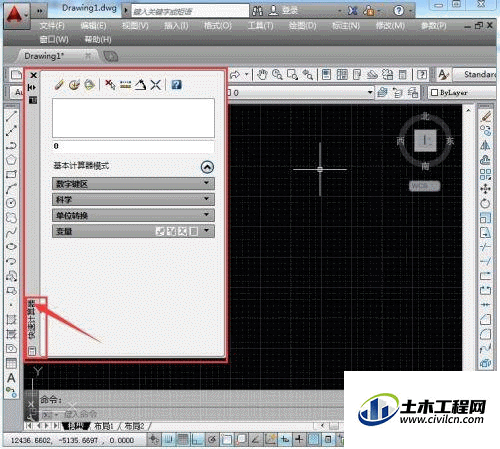Close the QuickCalc palette with its X
The width and height of the screenshot is (500, 449).
click(x=33, y=75)
